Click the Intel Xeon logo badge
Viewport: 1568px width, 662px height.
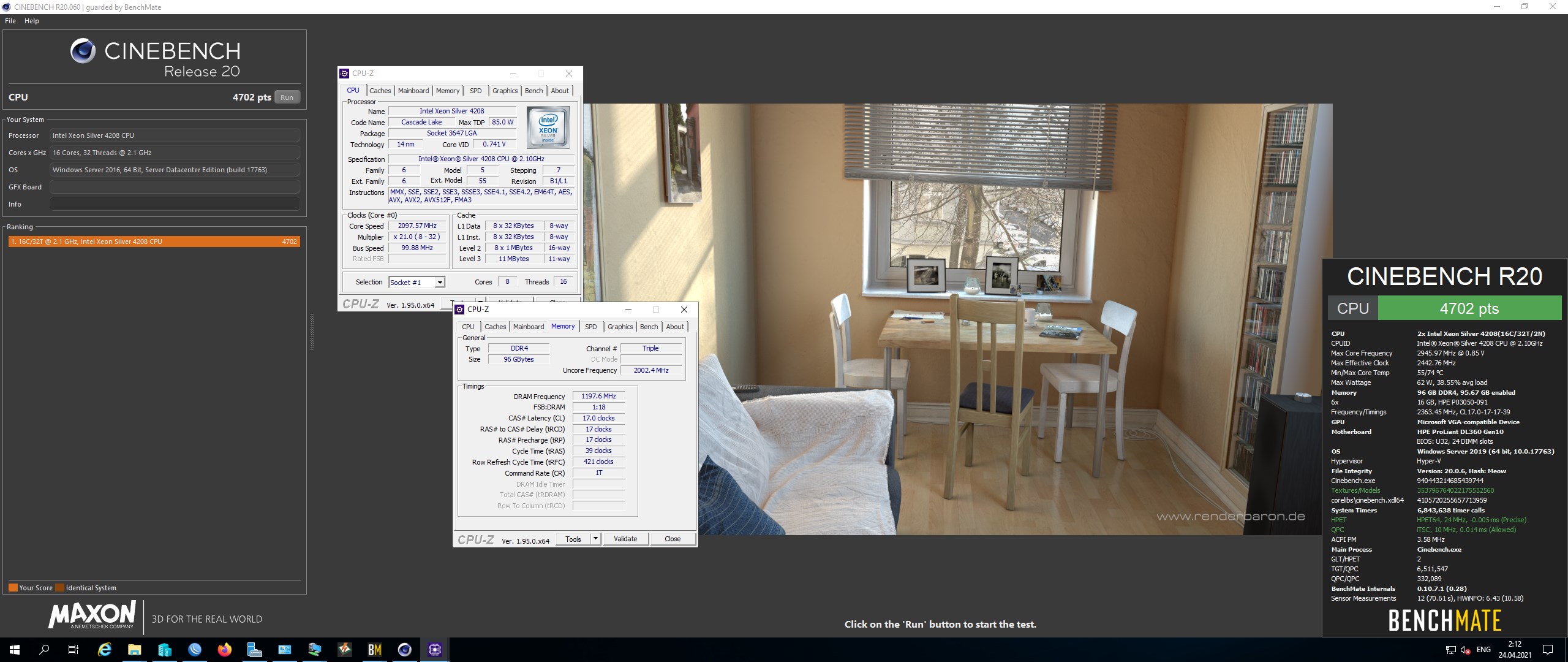(548, 127)
